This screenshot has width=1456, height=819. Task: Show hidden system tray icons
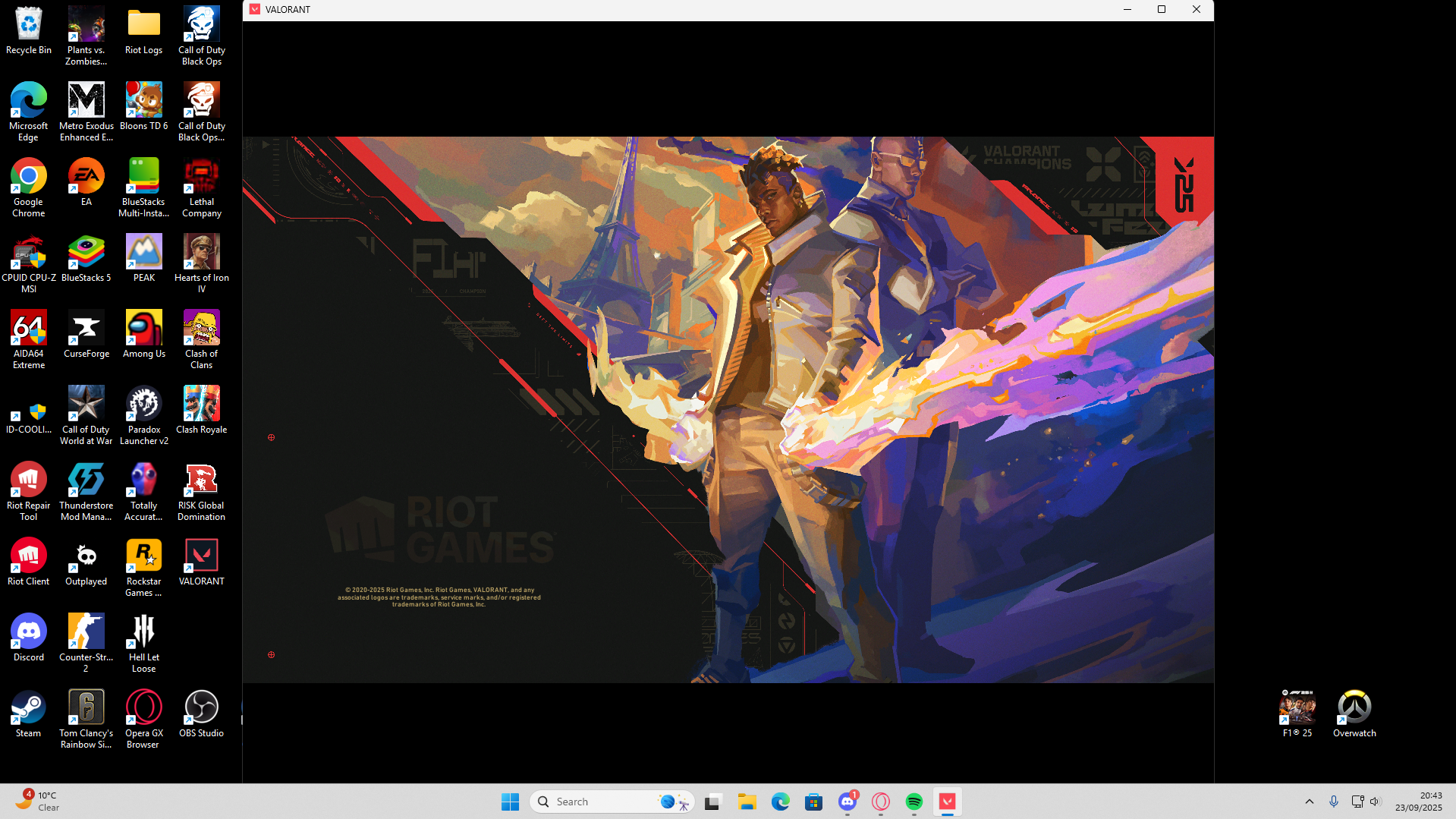click(1310, 802)
